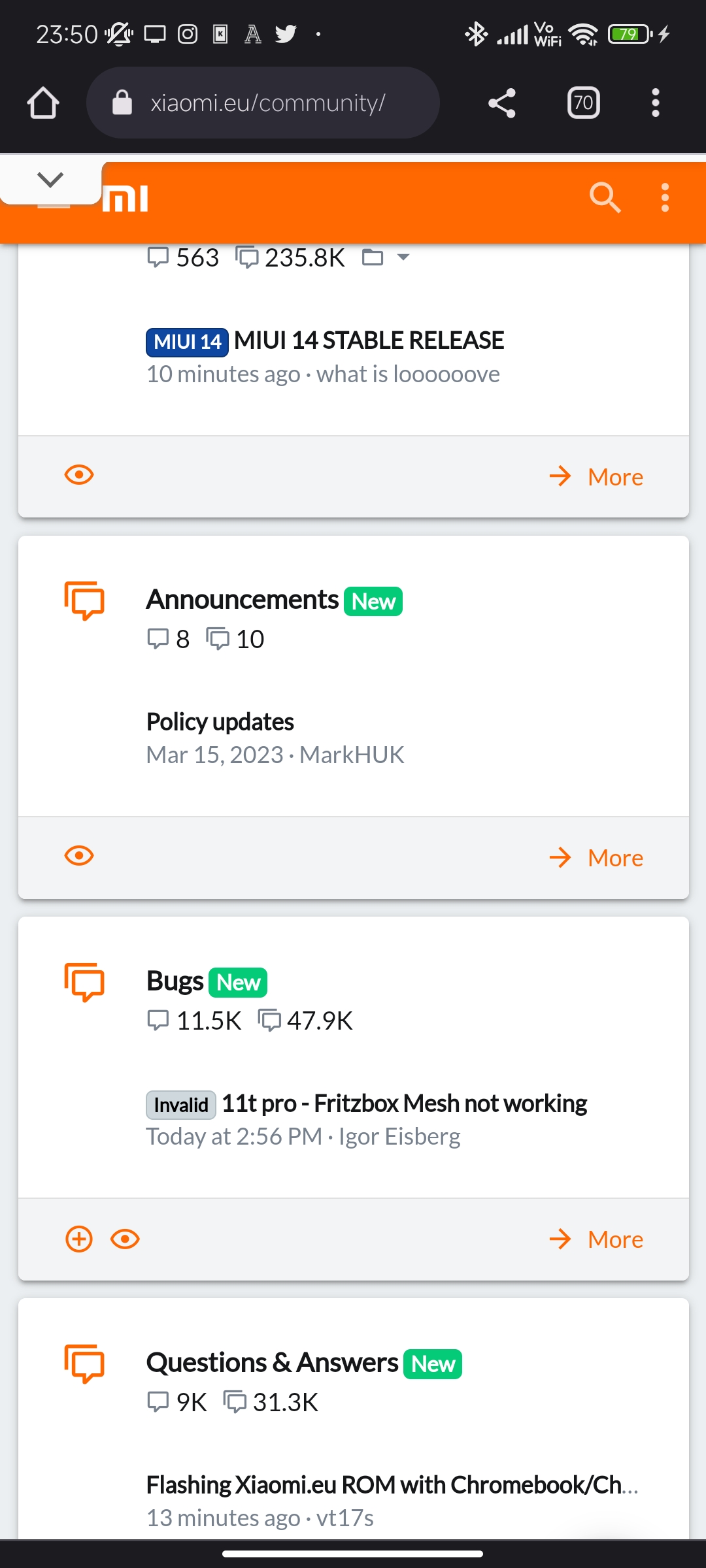
Task: Toggle watch eye icon for Announcements
Action: [79, 856]
